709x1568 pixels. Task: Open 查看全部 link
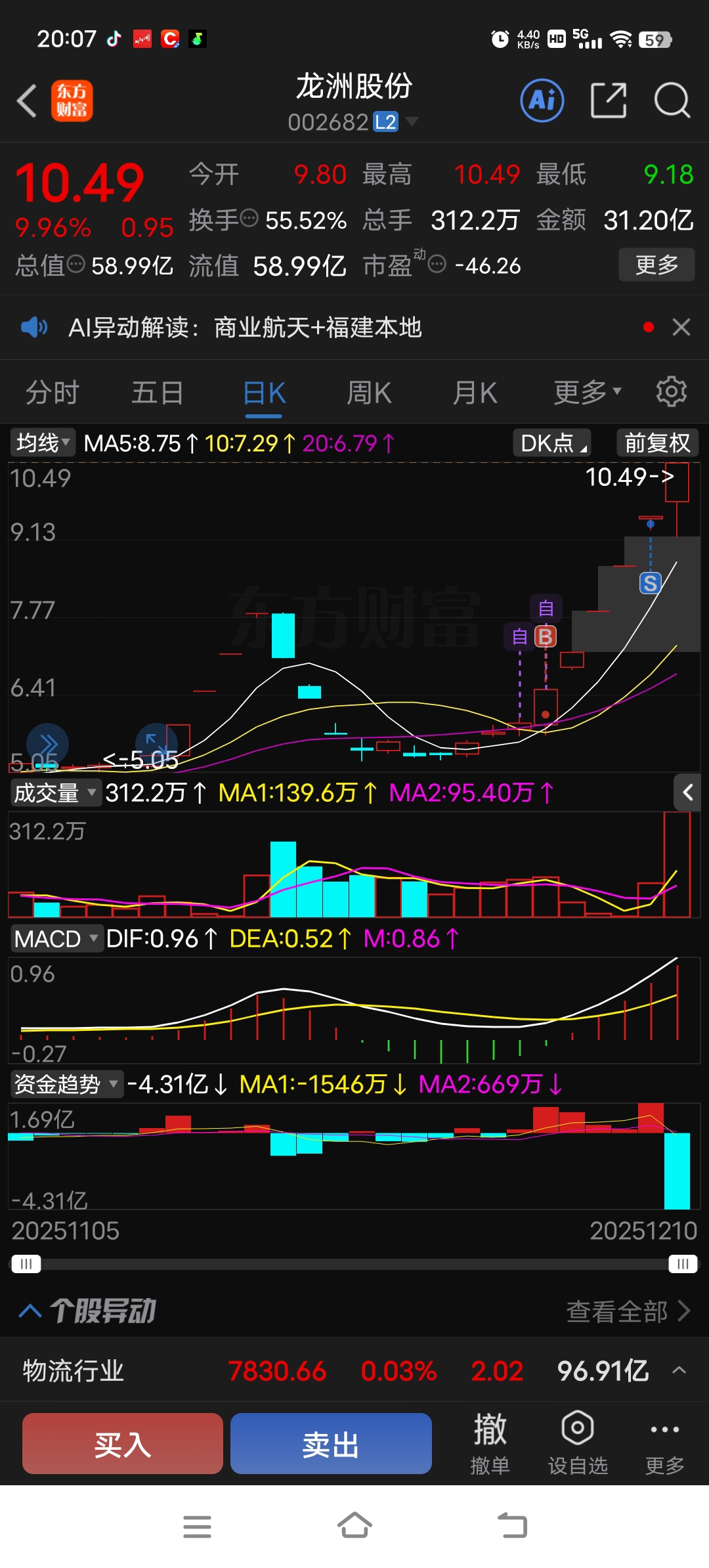(x=628, y=1311)
